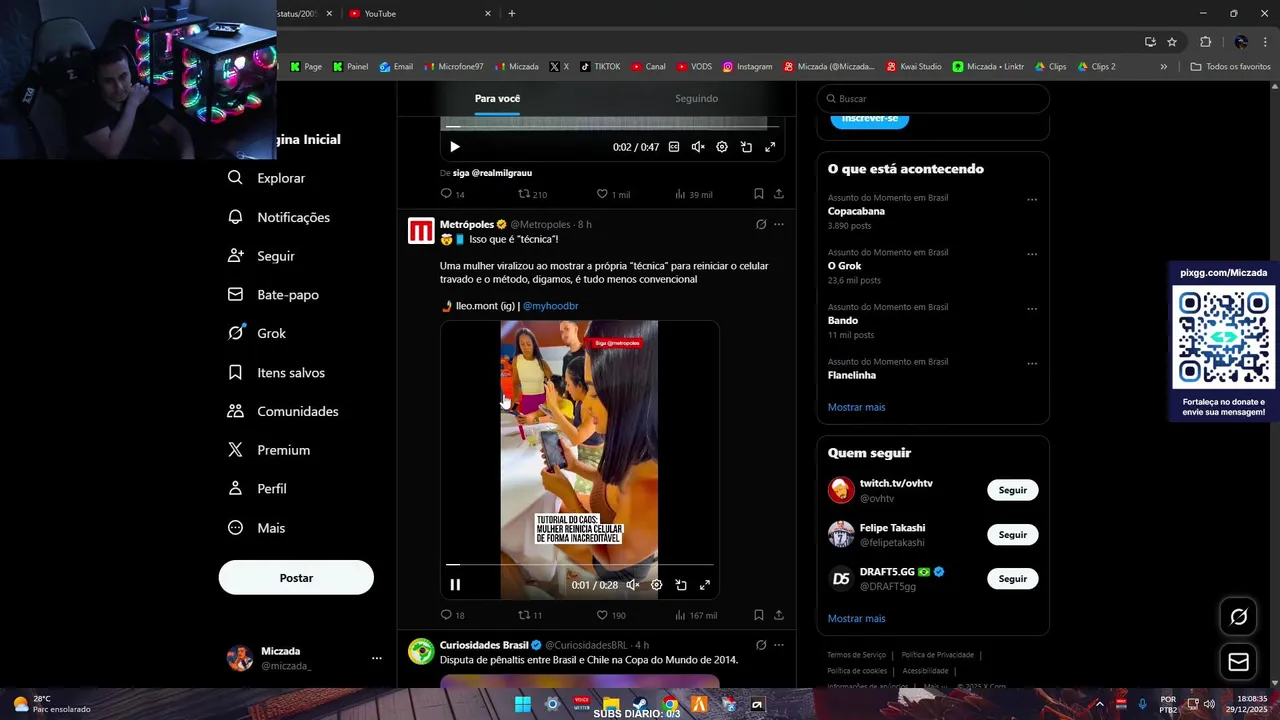The height and width of the screenshot is (720, 1280).
Task: Open Grok explain on Metrópoles post
Action: tap(761, 224)
